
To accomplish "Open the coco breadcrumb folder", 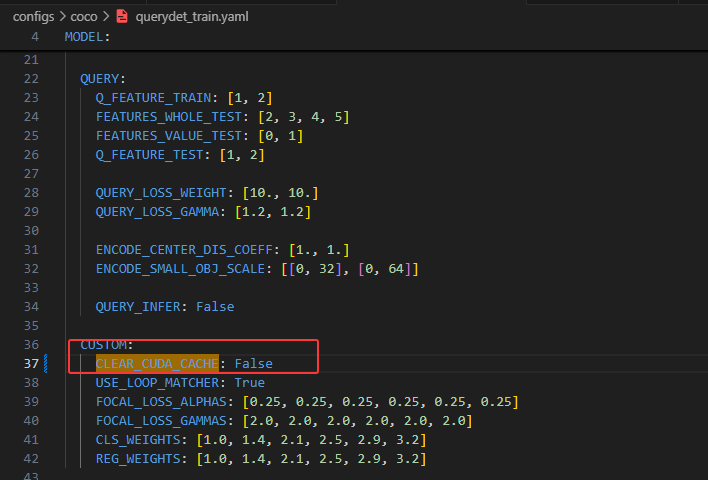I will click(x=84, y=17).
